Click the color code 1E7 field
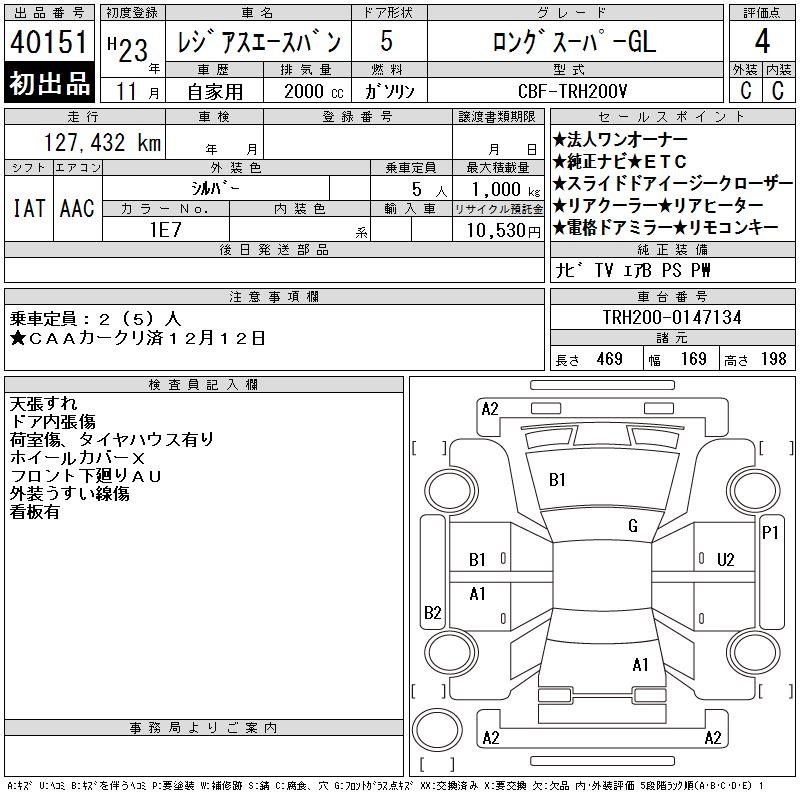This screenshot has width=800, height=800. pyautogui.click(x=165, y=228)
